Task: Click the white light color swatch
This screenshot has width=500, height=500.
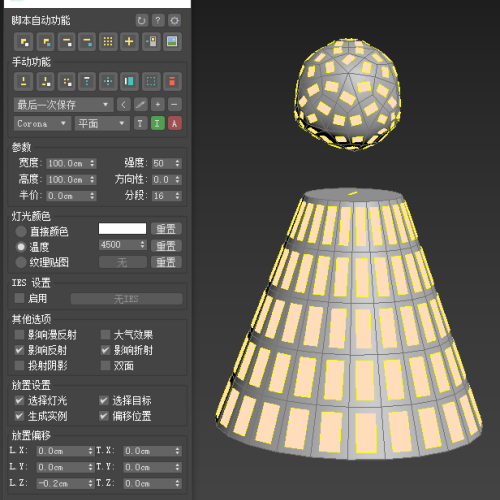Action: tap(122, 229)
